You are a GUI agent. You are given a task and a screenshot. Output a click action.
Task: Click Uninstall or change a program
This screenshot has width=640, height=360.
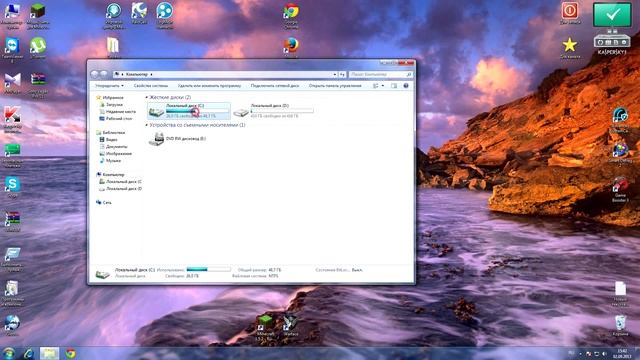point(209,86)
